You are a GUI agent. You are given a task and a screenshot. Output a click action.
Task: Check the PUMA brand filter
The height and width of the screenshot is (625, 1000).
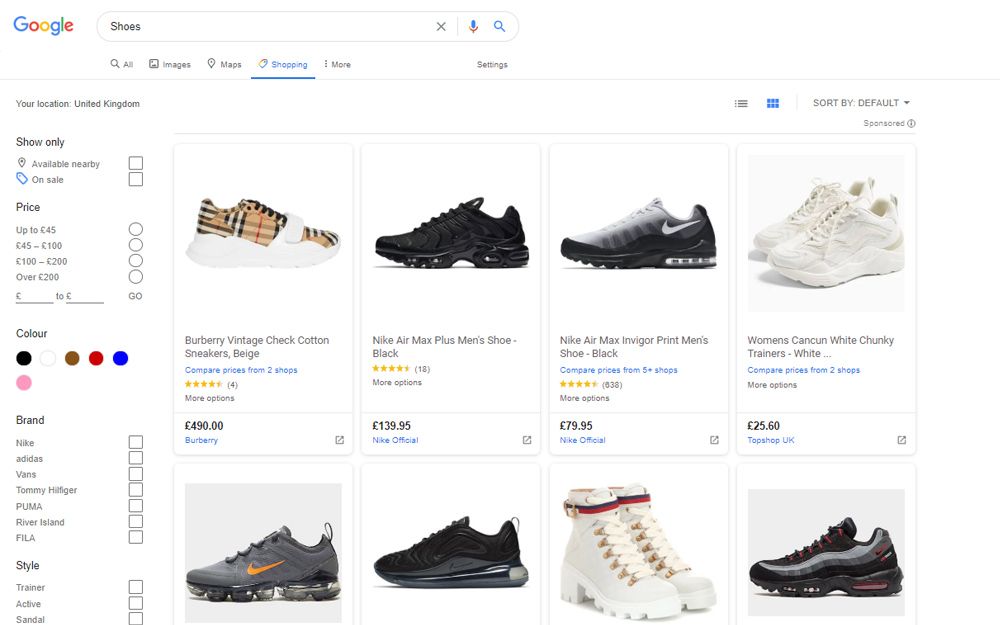[136, 506]
